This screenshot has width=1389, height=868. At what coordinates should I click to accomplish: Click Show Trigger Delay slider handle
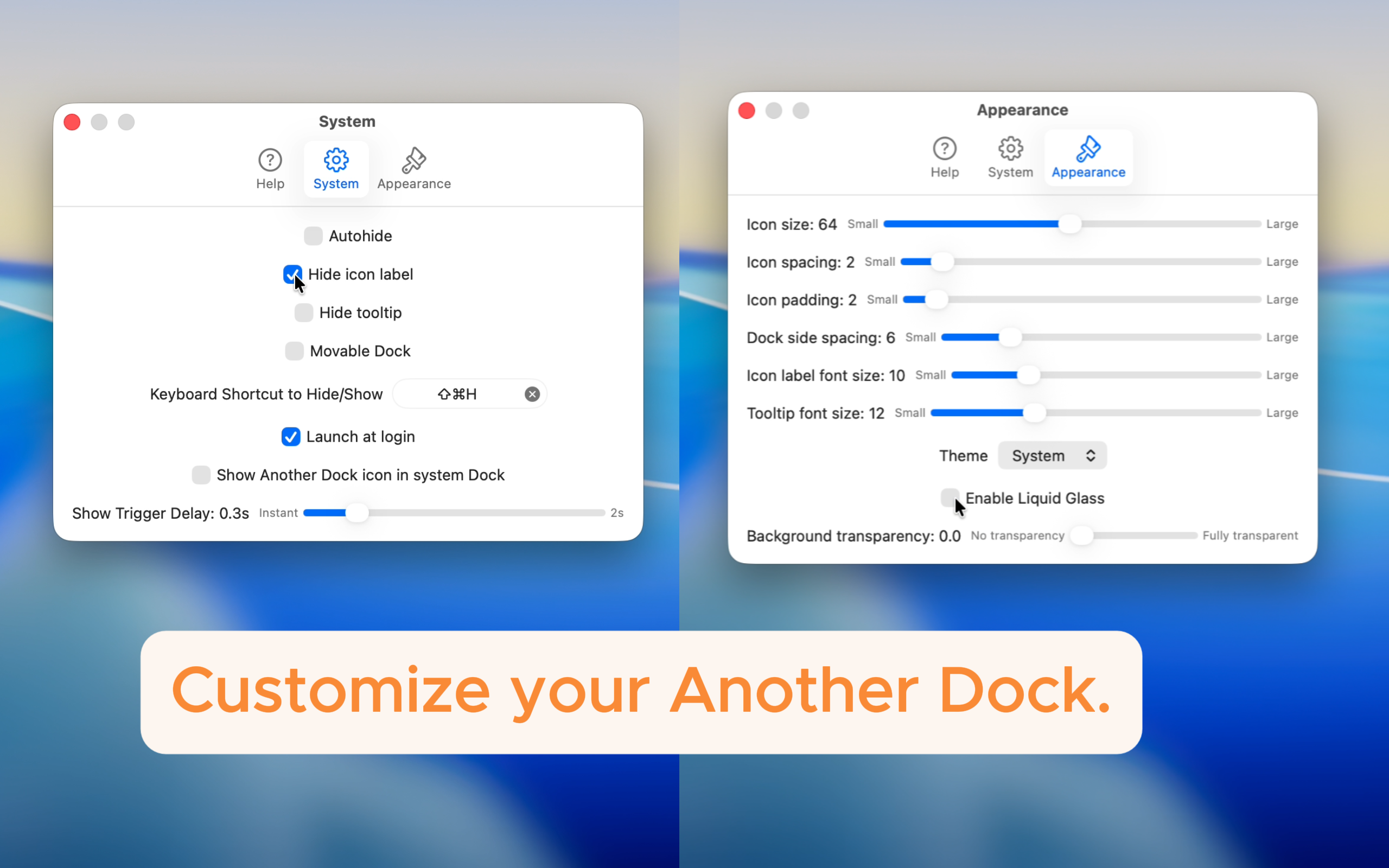(x=357, y=513)
